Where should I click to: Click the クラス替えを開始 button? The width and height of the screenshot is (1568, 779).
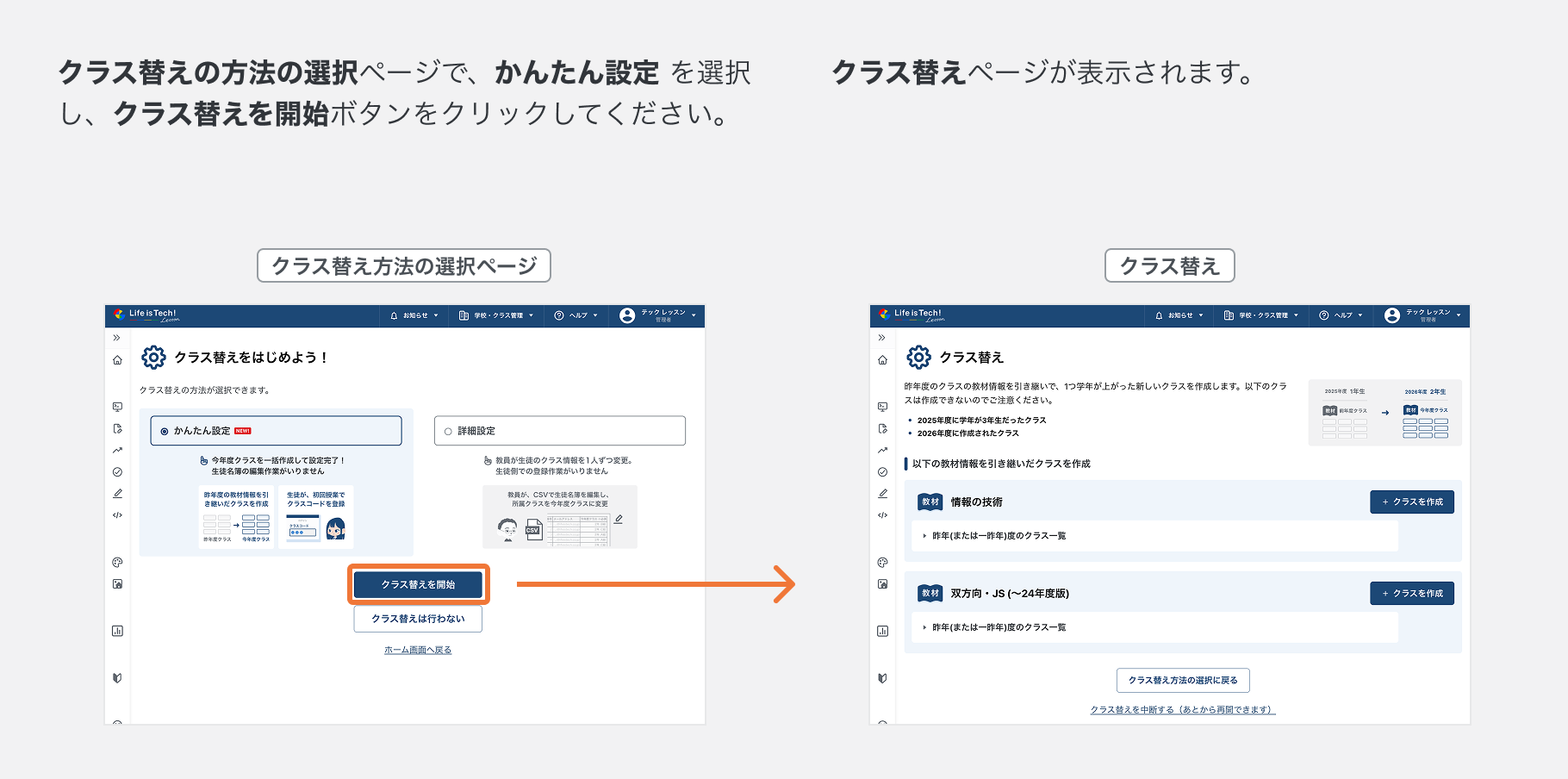[418, 584]
